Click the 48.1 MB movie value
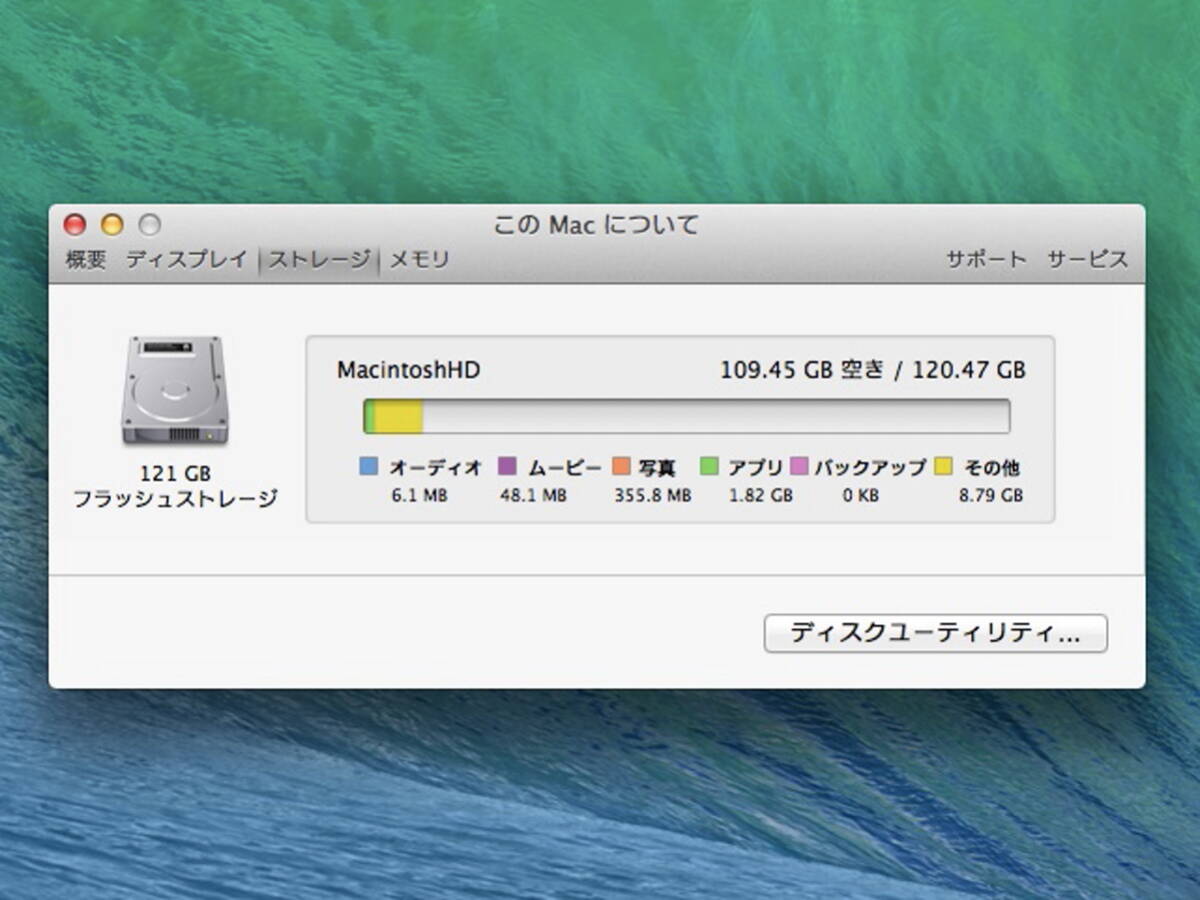Image resolution: width=1200 pixels, height=900 pixels. [x=533, y=495]
